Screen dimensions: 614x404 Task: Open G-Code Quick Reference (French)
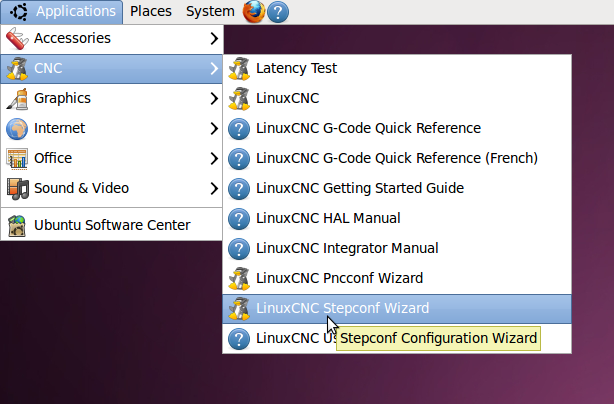click(397, 159)
